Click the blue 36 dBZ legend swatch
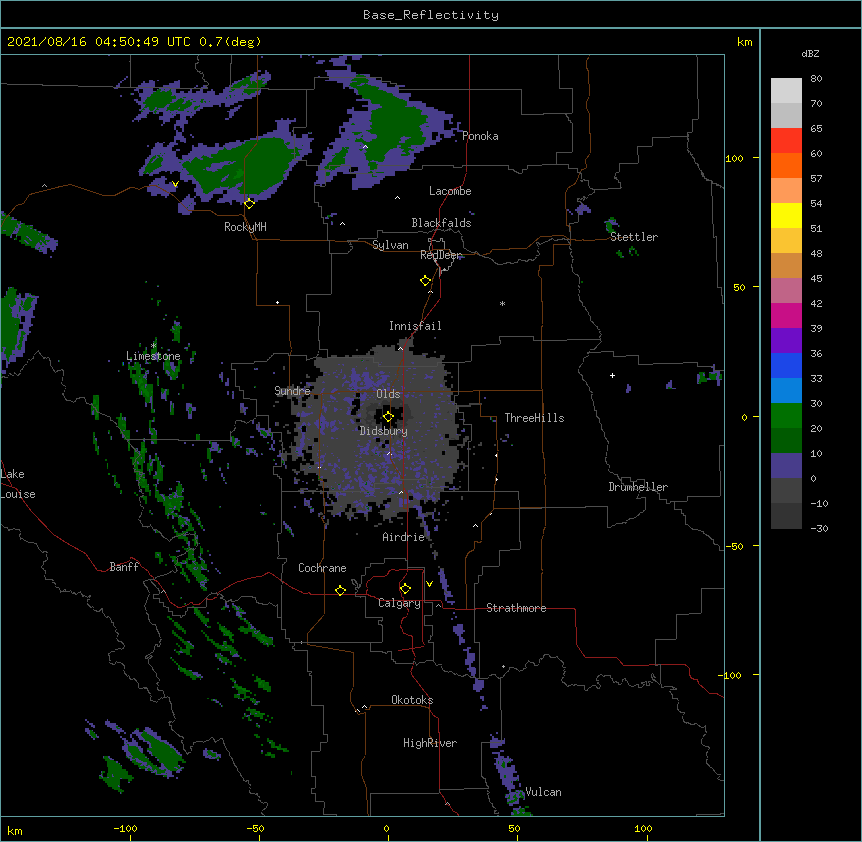Image resolution: width=862 pixels, height=842 pixels. (x=786, y=365)
